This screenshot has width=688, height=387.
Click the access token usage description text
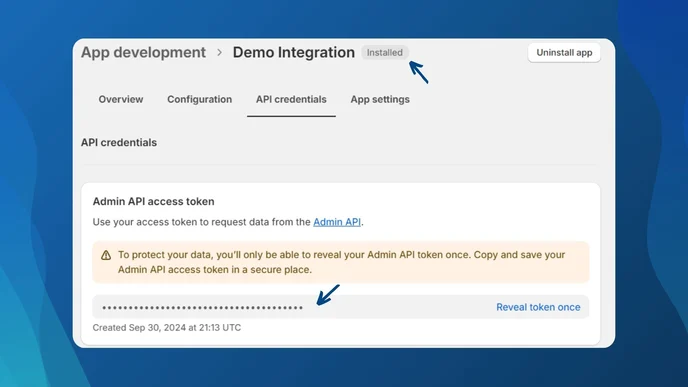[x=228, y=222]
